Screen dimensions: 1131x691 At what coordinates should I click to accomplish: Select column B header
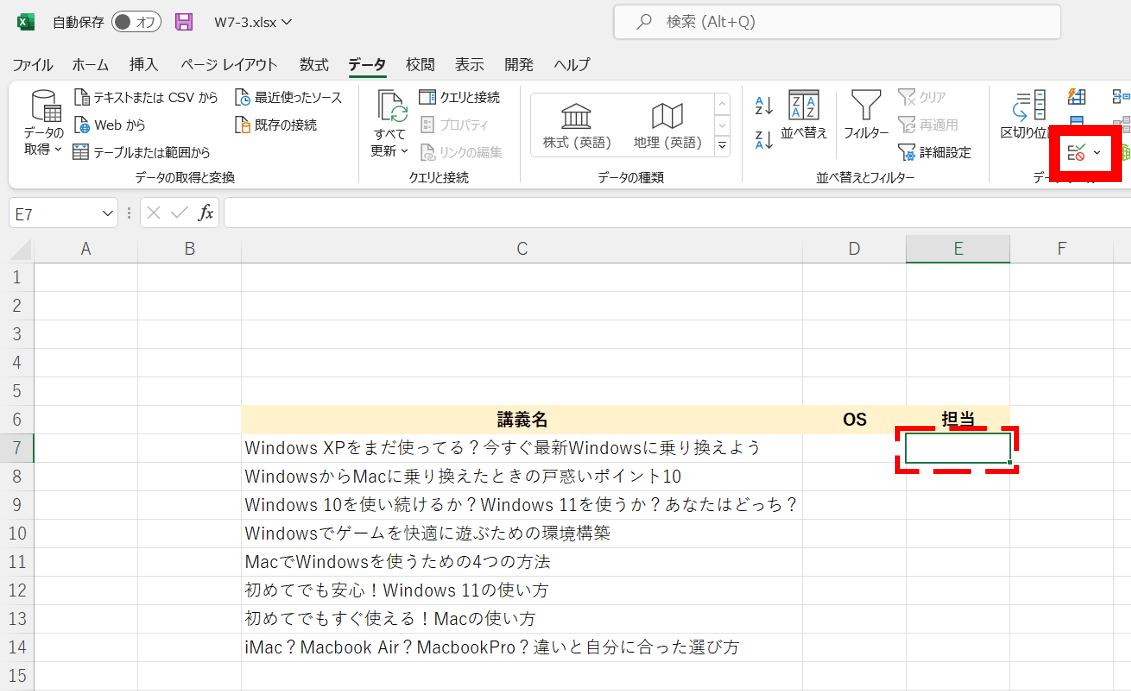tap(190, 250)
